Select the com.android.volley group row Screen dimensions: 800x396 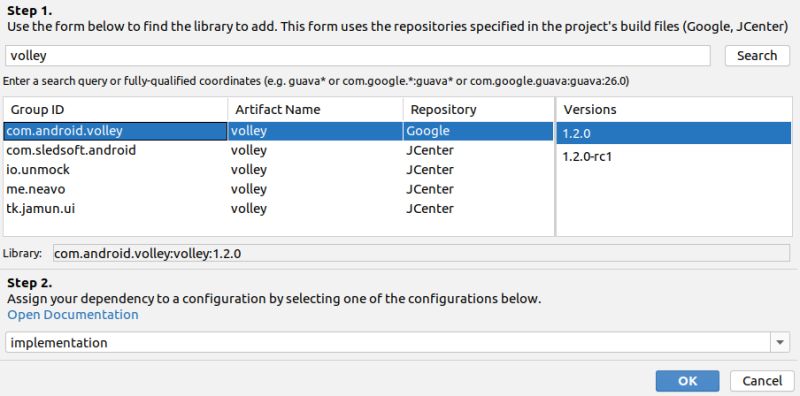(278, 131)
